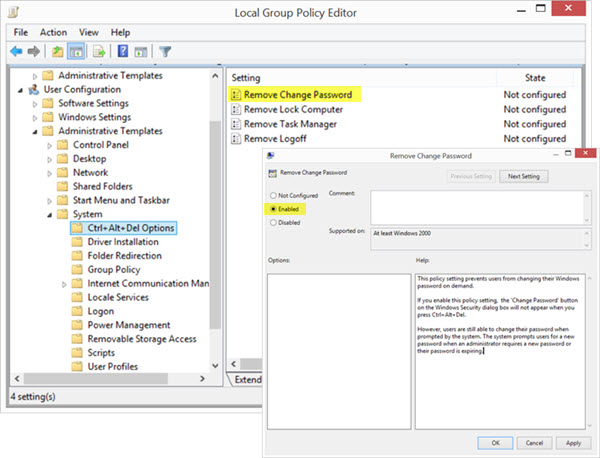Select Folder Redirection in the tree

click(124, 256)
